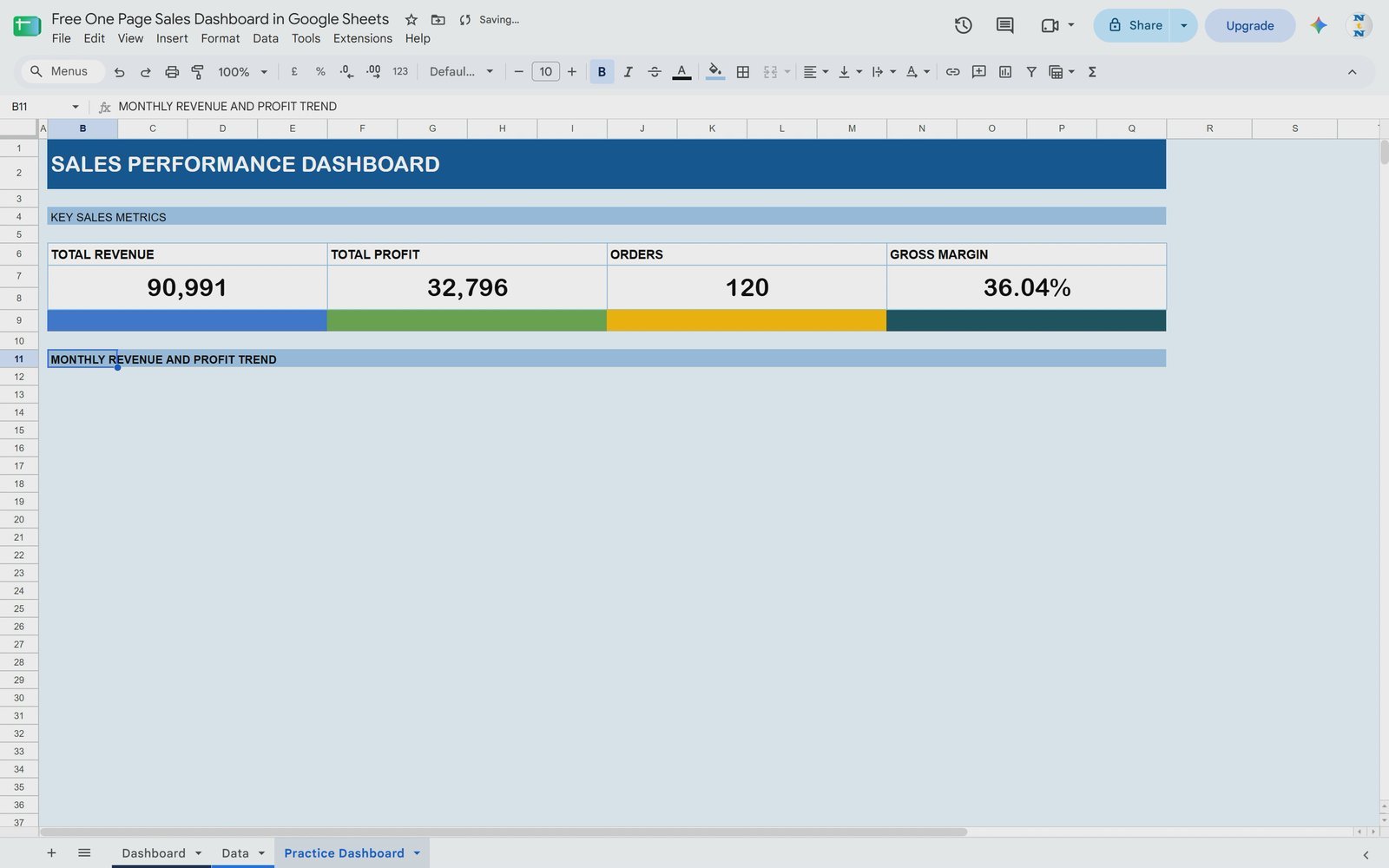Open the Insert menu
The height and width of the screenshot is (868, 1389).
point(172,38)
